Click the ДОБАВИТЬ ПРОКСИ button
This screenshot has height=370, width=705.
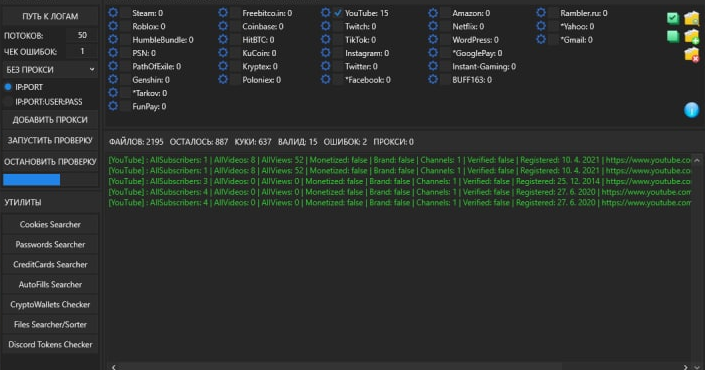[50, 120]
